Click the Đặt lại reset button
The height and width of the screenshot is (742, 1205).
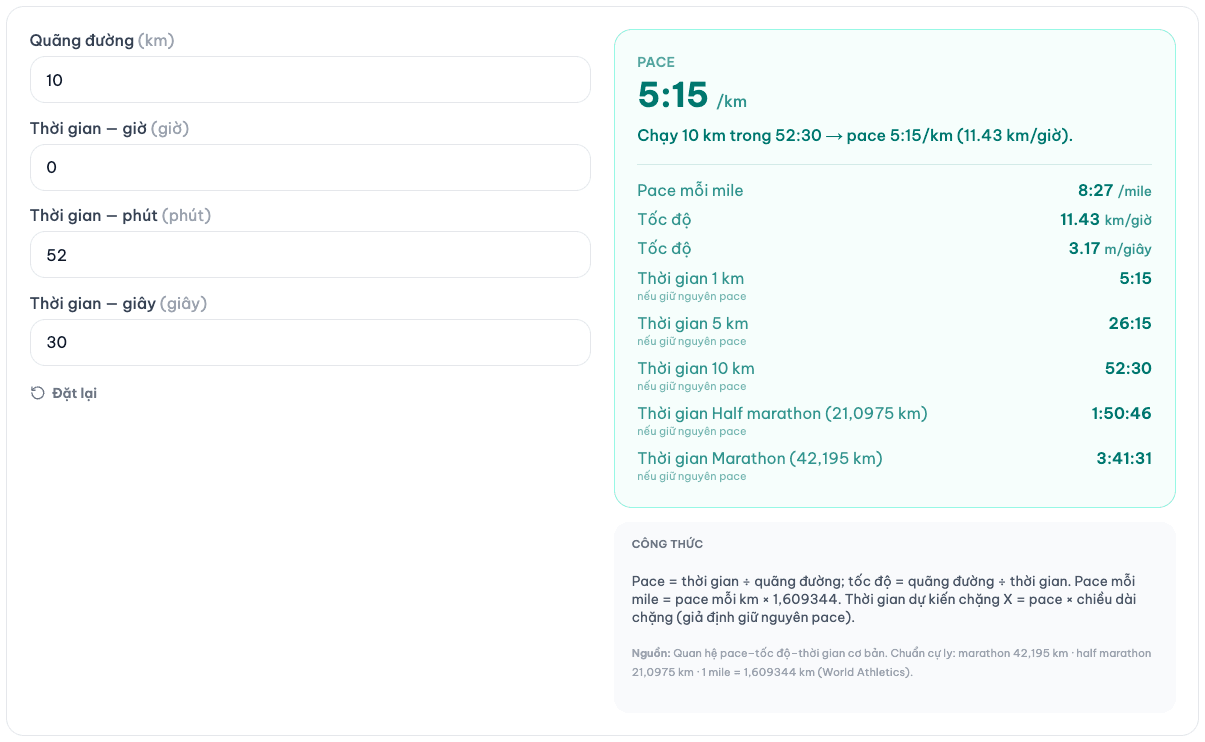64,393
